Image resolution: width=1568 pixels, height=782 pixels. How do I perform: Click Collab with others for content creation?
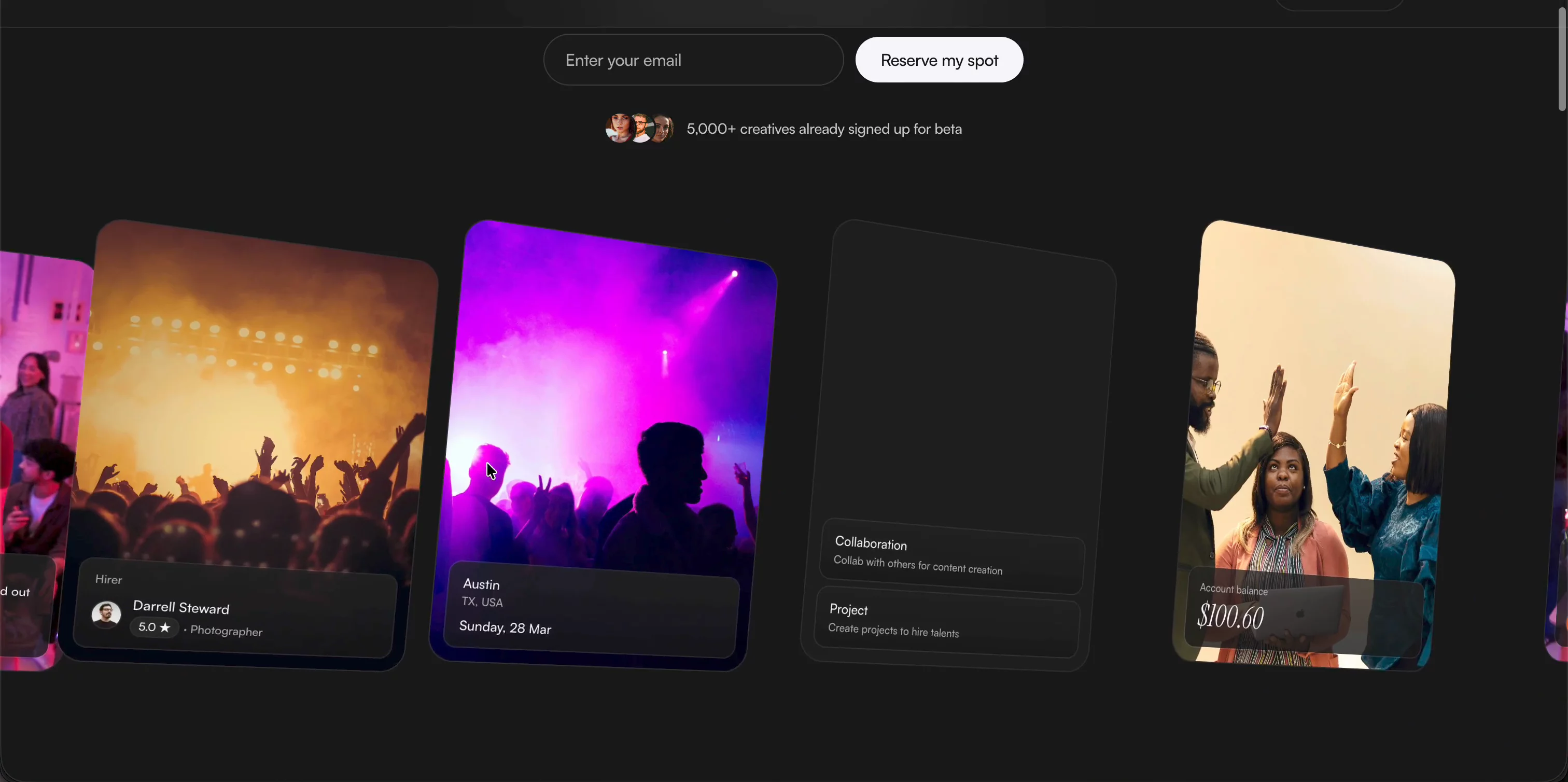coord(917,565)
